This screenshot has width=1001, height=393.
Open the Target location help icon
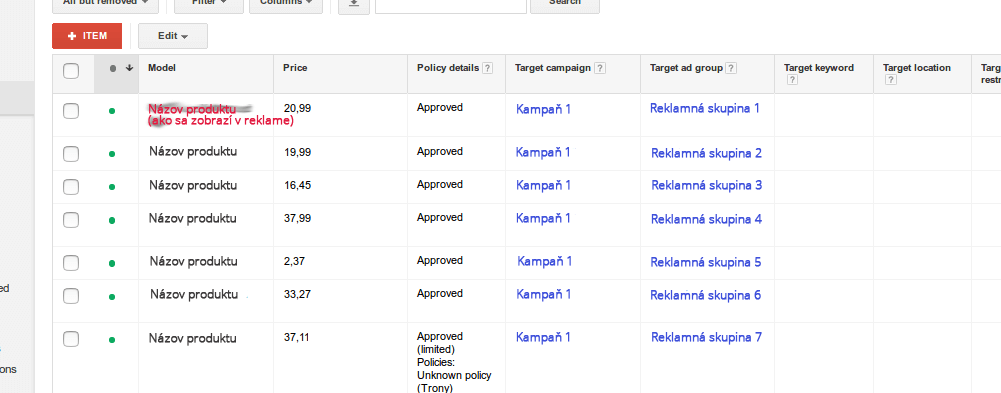(891, 80)
